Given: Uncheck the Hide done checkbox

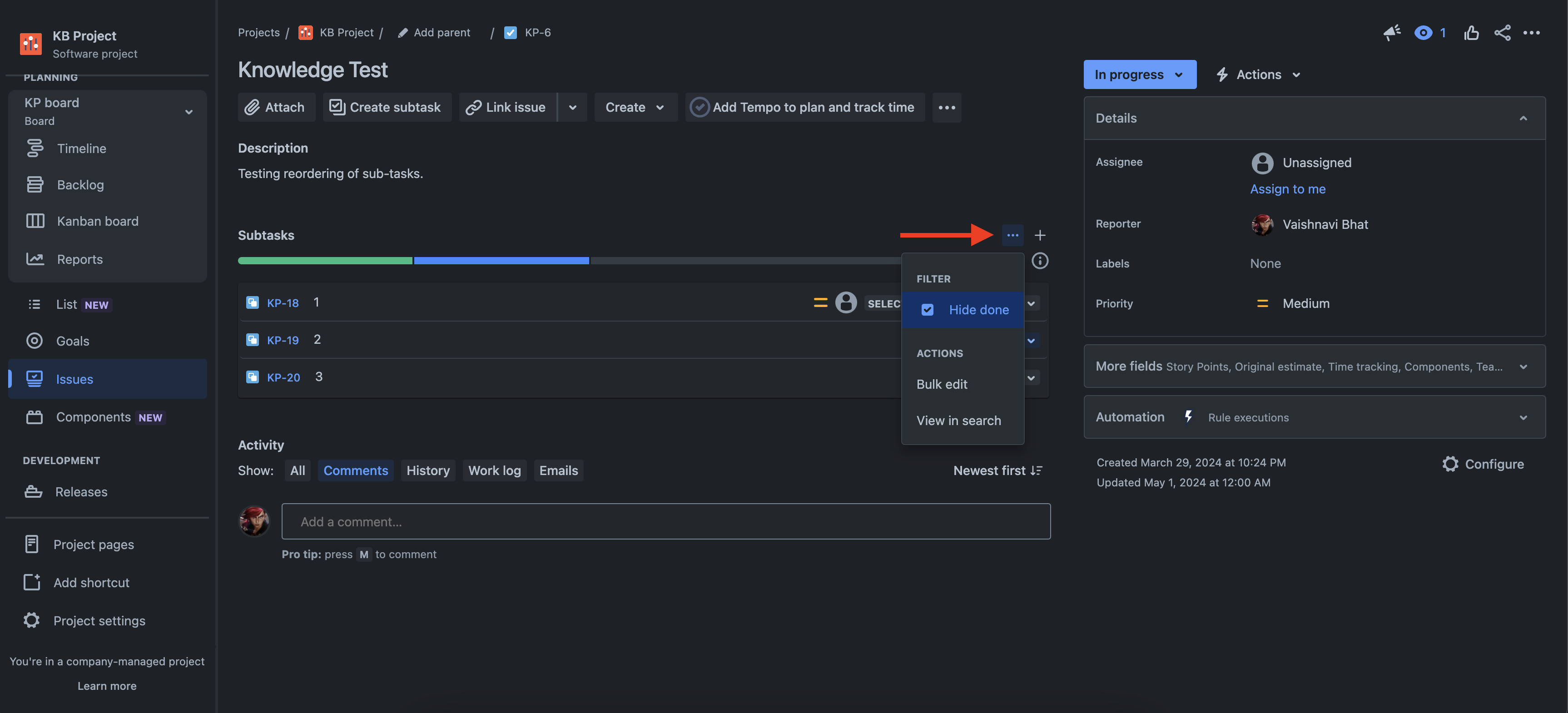Looking at the screenshot, I should (927, 310).
